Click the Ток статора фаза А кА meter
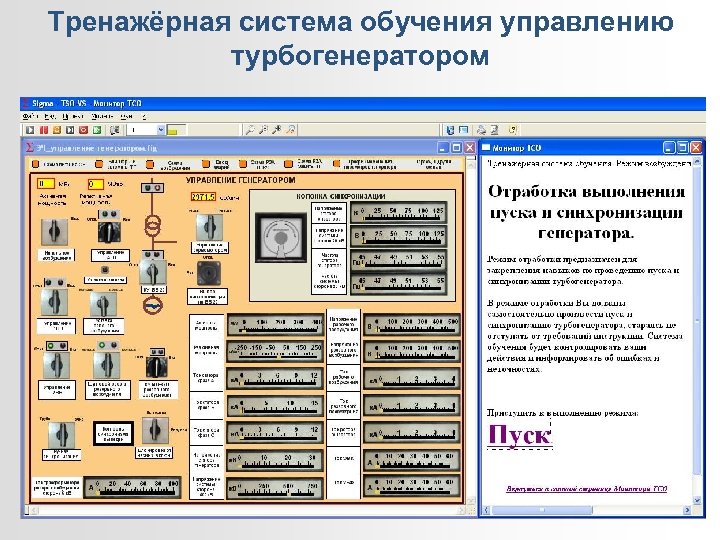 (x=275, y=378)
